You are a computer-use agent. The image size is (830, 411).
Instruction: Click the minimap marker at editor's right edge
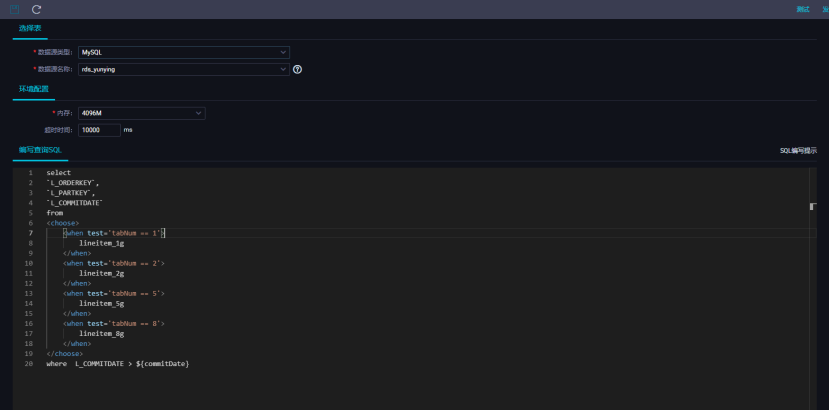pos(813,207)
